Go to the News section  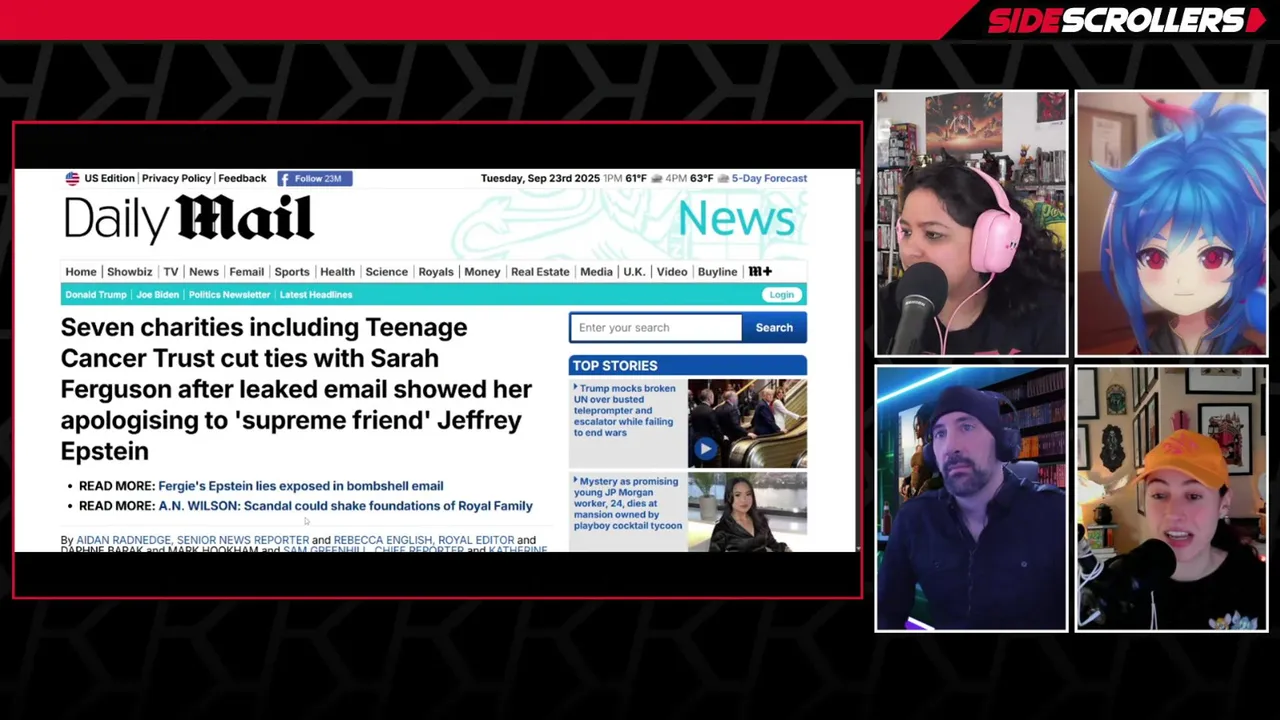(x=203, y=272)
